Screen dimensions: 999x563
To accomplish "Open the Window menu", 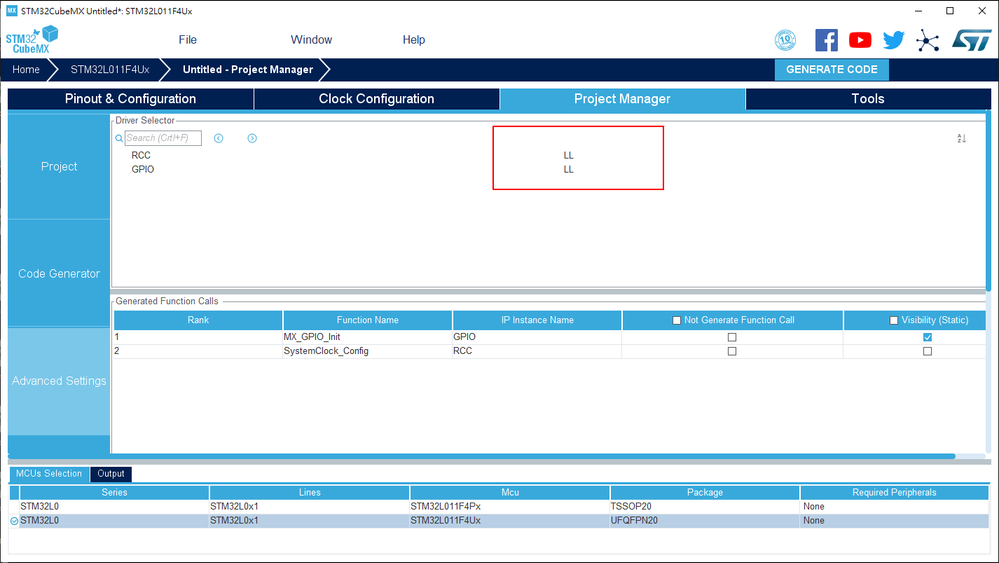I will pyautogui.click(x=311, y=39).
